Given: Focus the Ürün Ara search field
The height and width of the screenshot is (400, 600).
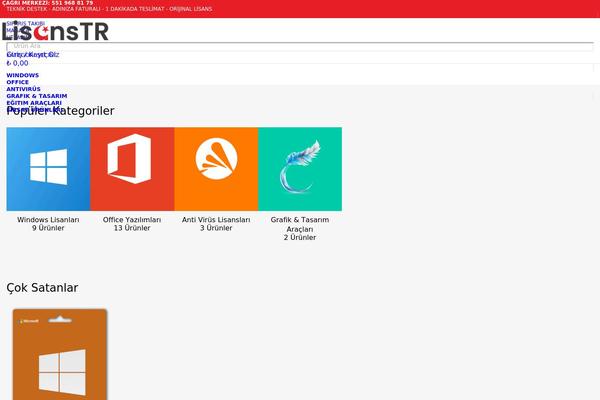Looking at the screenshot, I should pyautogui.click(x=300, y=46).
